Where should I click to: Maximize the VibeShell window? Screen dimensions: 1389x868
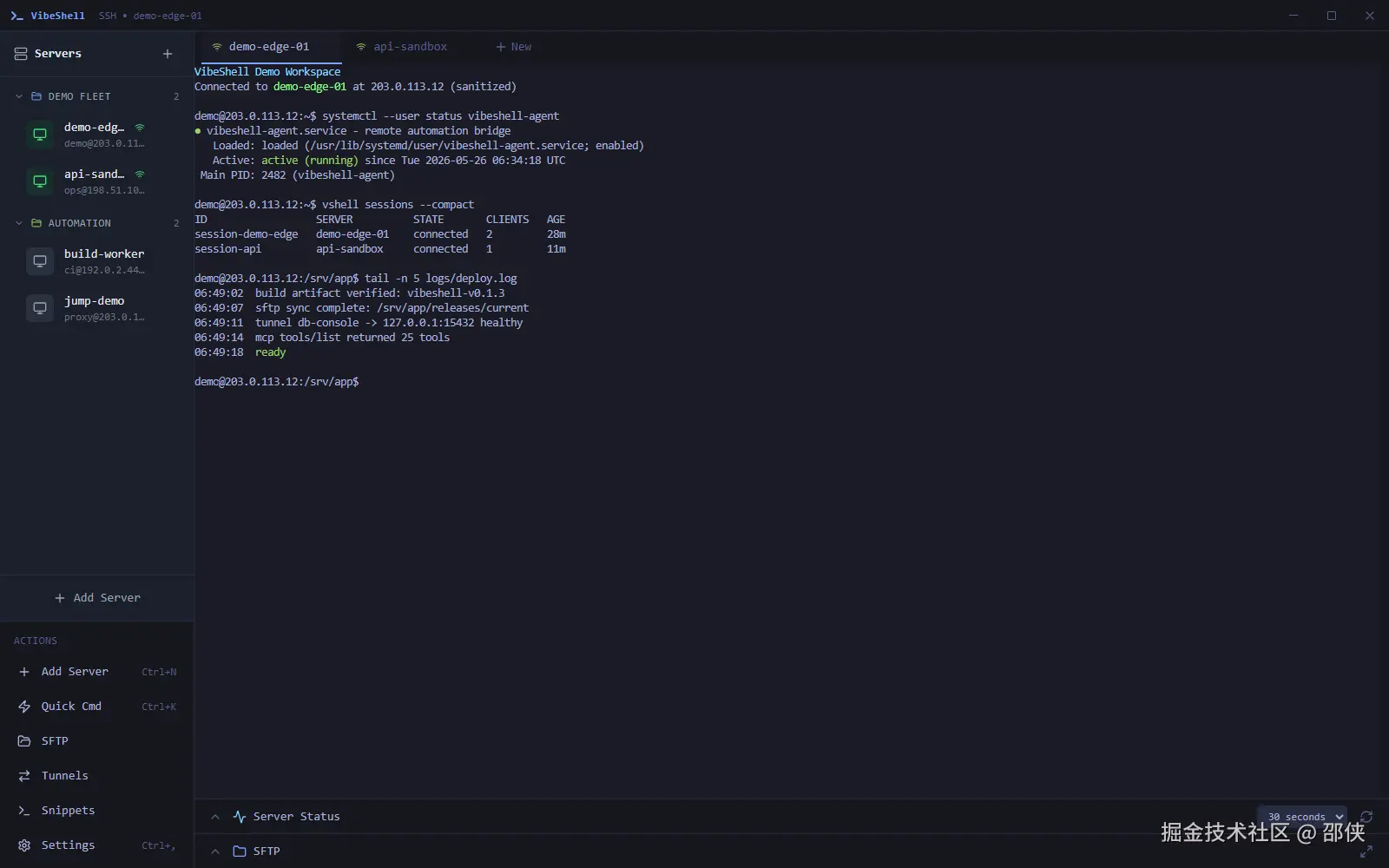[x=1332, y=16]
